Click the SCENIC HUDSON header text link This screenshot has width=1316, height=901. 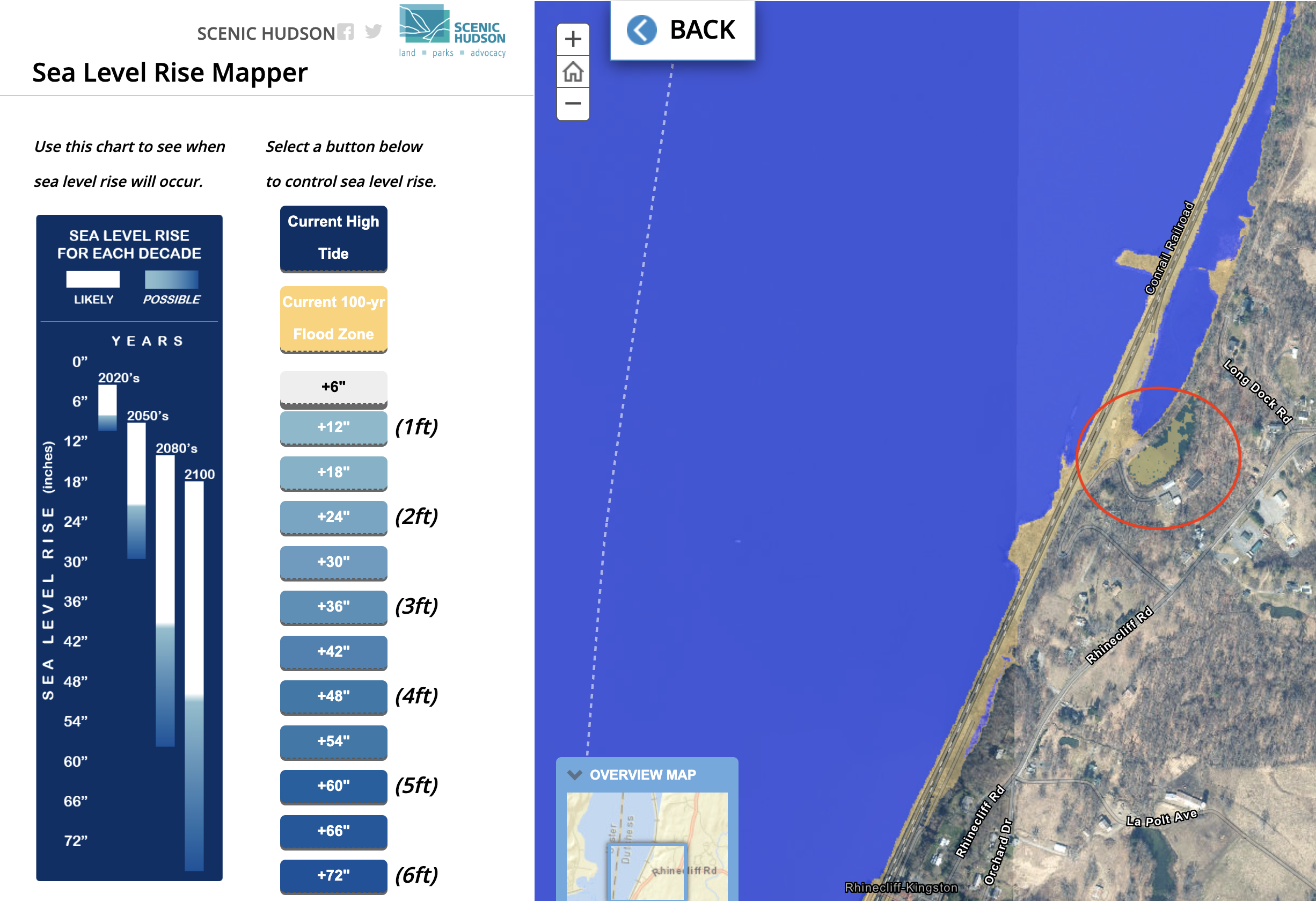pos(266,34)
